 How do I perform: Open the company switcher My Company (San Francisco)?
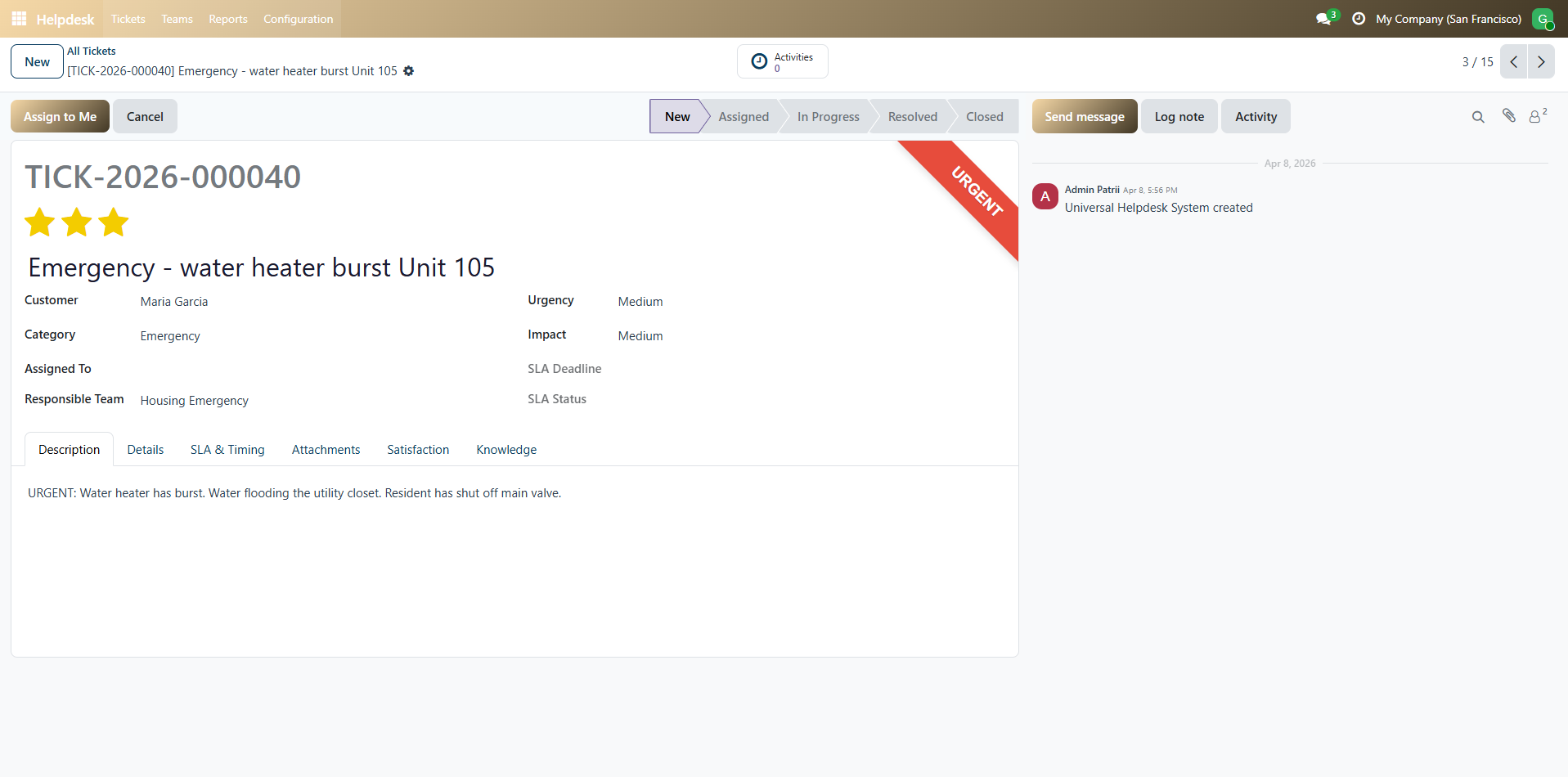pos(1448,19)
